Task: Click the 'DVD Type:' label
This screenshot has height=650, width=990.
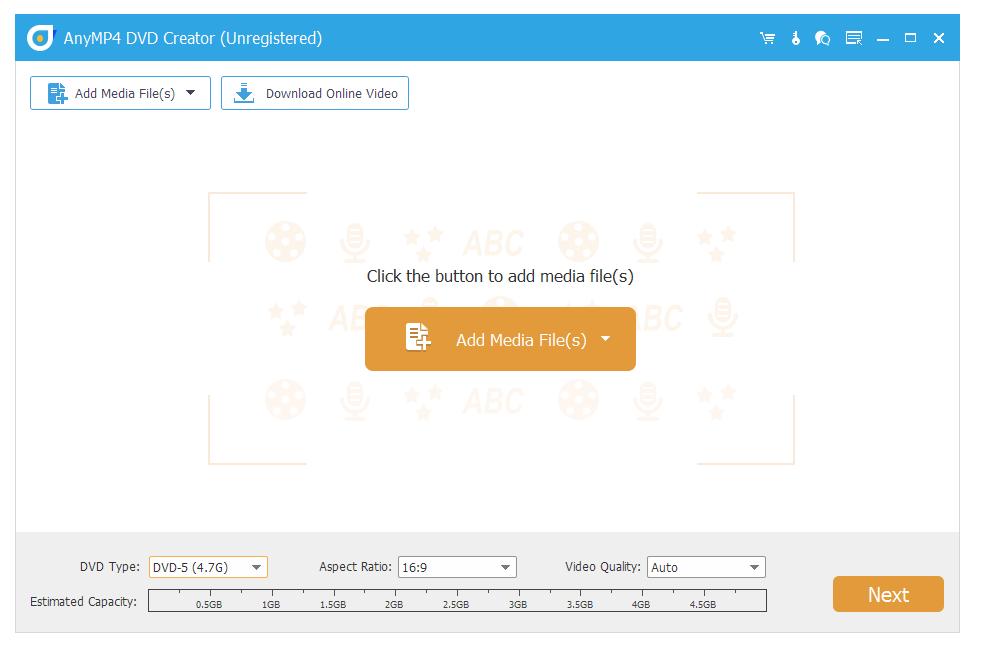Action: 110,567
